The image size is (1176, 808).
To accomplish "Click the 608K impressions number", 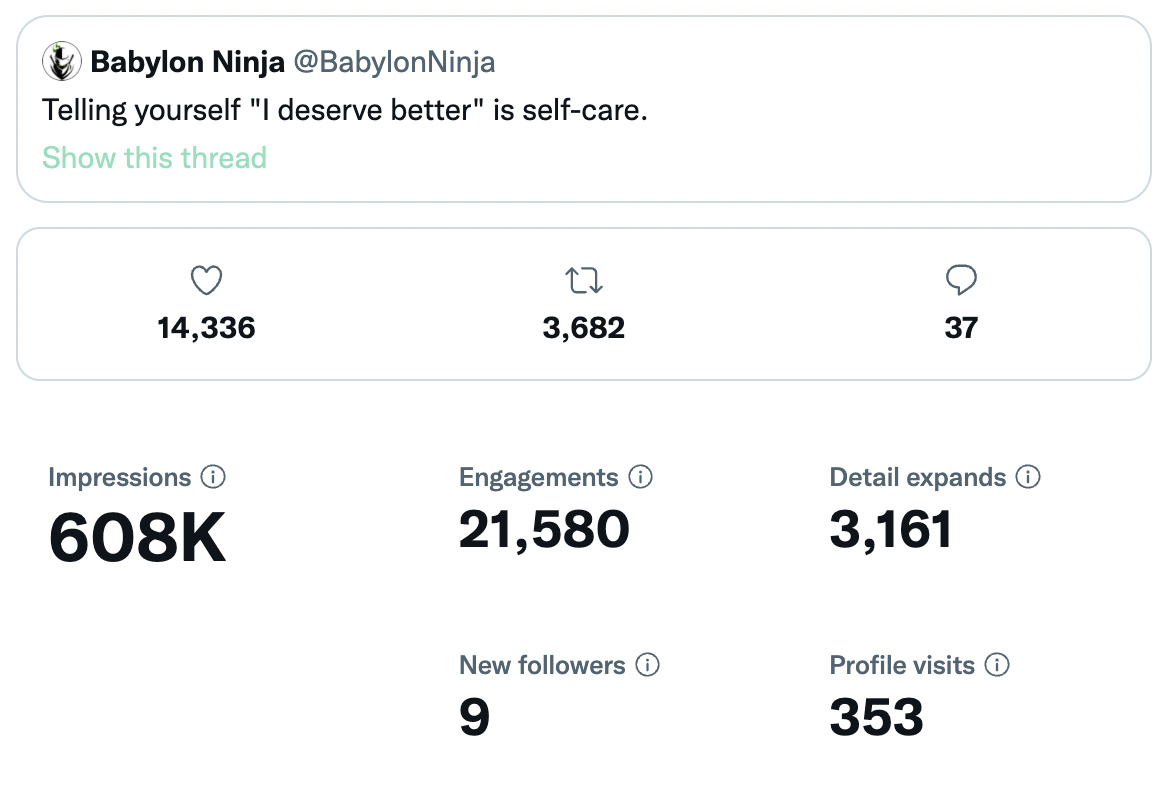I will click(138, 538).
